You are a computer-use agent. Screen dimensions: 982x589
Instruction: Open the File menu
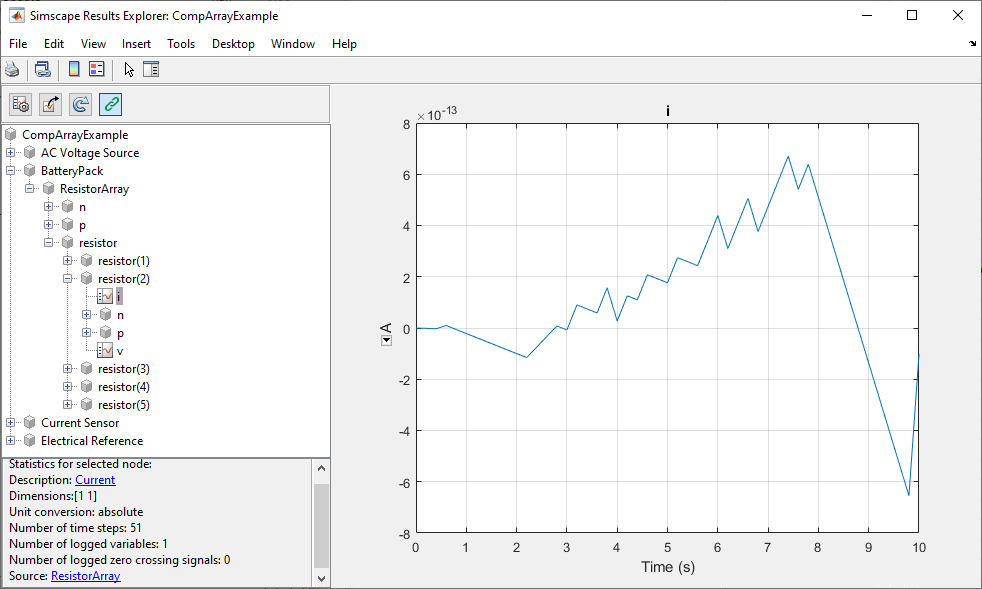pyautogui.click(x=18, y=43)
